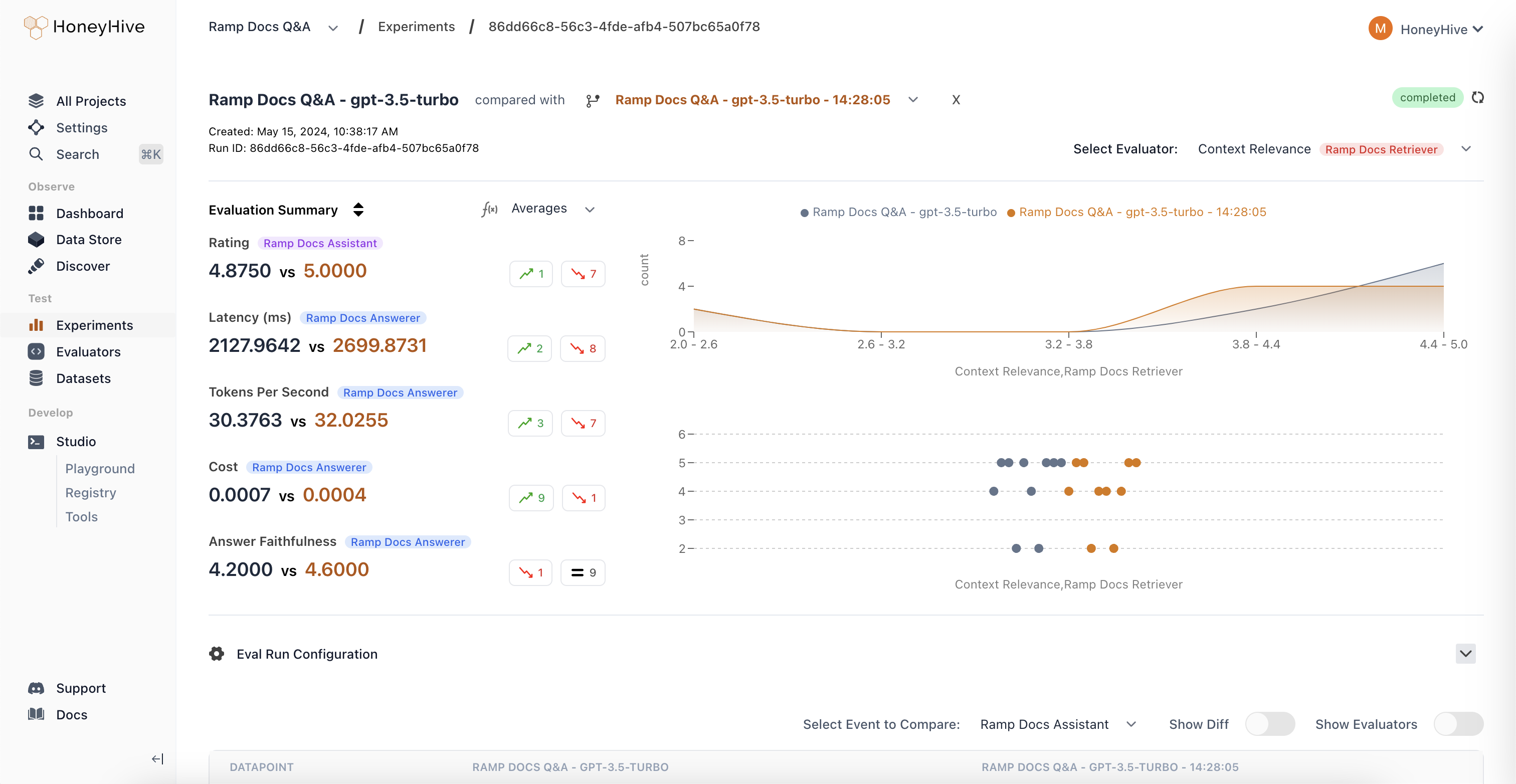Select Playground under Studio
The height and width of the screenshot is (784, 1516).
point(100,469)
